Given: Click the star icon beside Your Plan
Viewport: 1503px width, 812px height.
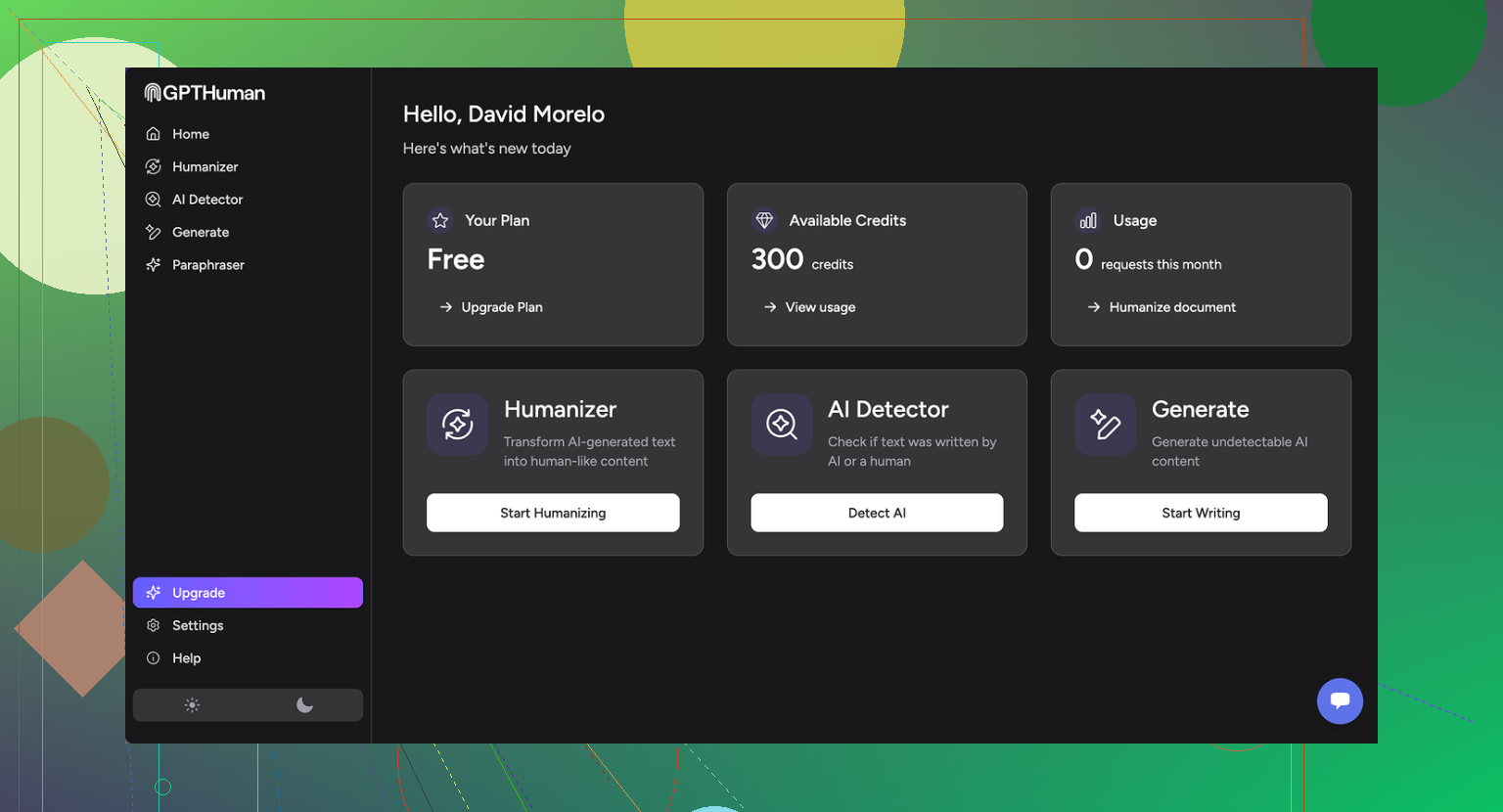Looking at the screenshot, I should [x=440, y=221].
